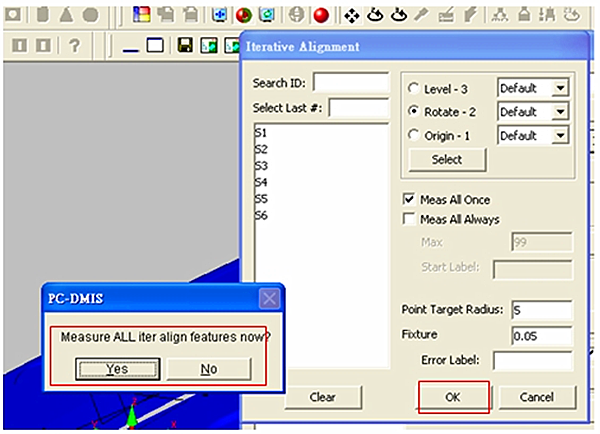Close the PC-DMIS message box

(x=269, y=299)
